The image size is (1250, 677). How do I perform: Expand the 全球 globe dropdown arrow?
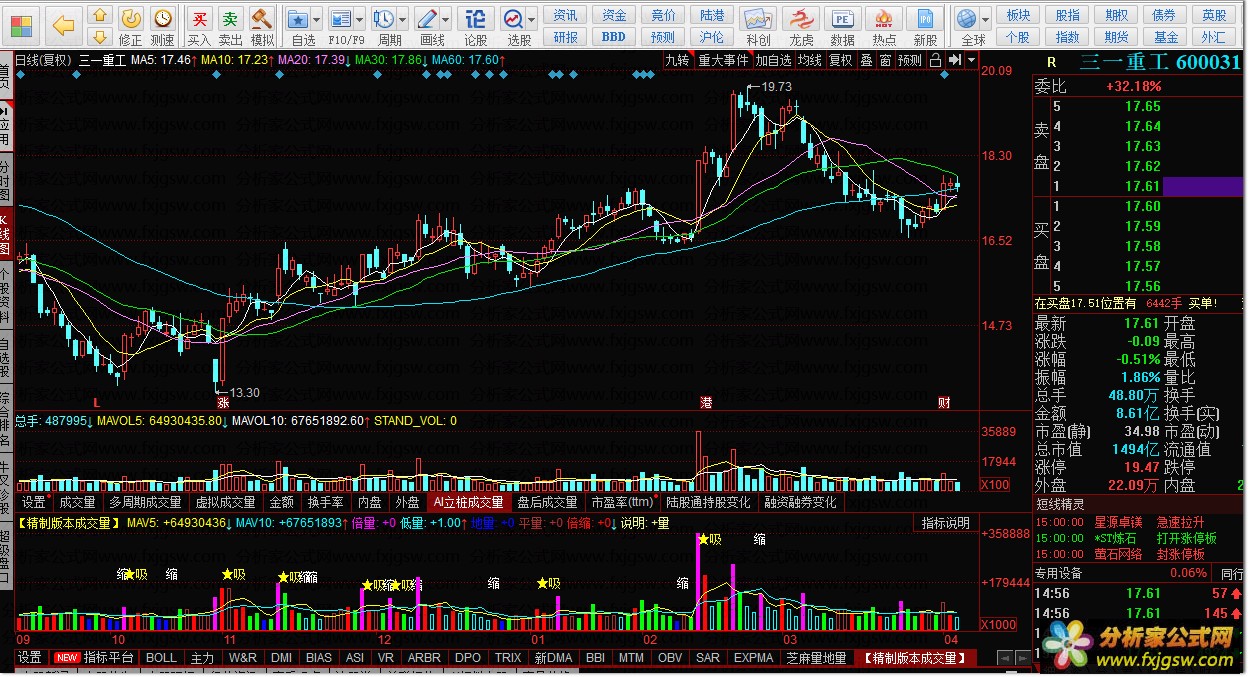point(985,19)
